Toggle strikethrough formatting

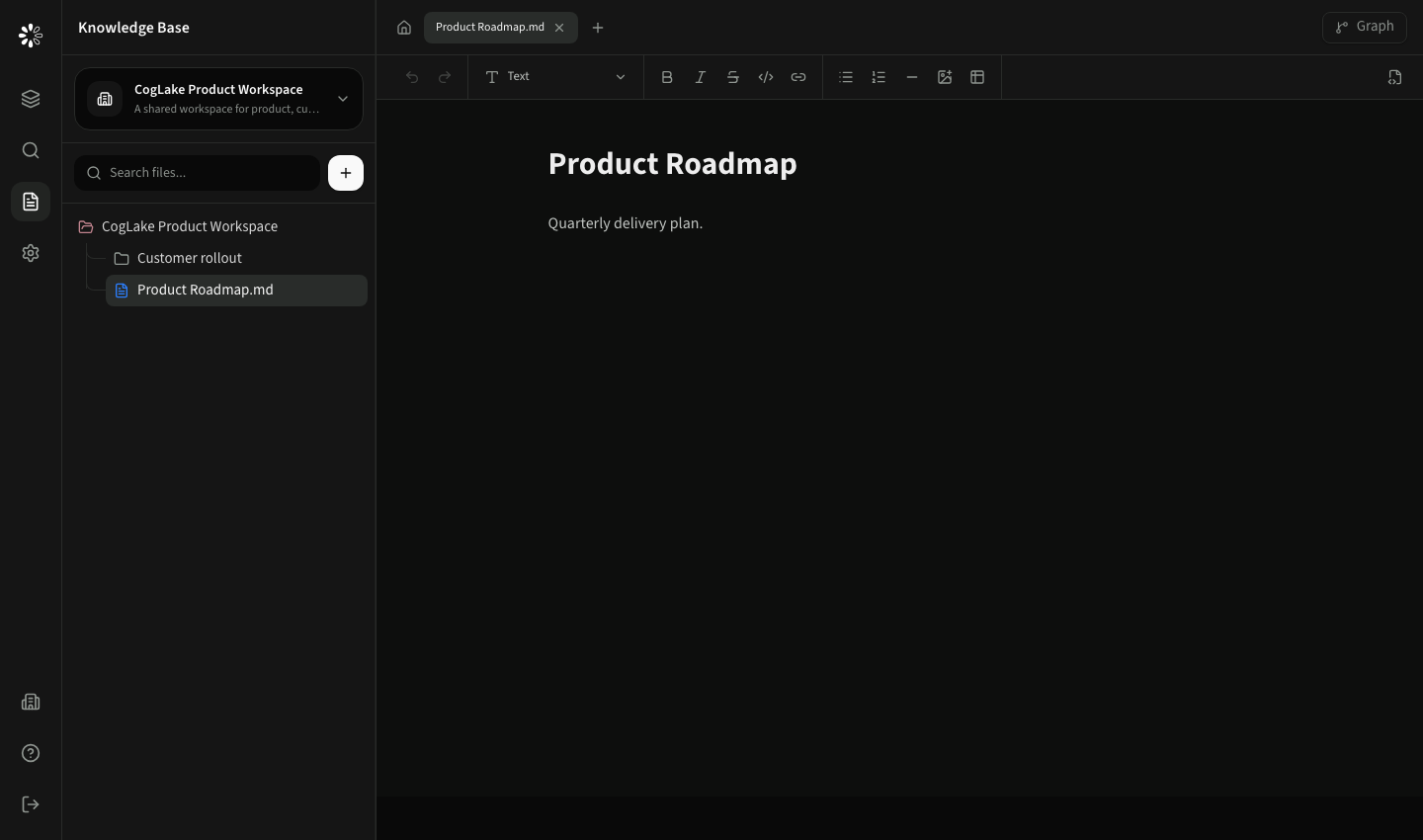[x=732, y=77]
